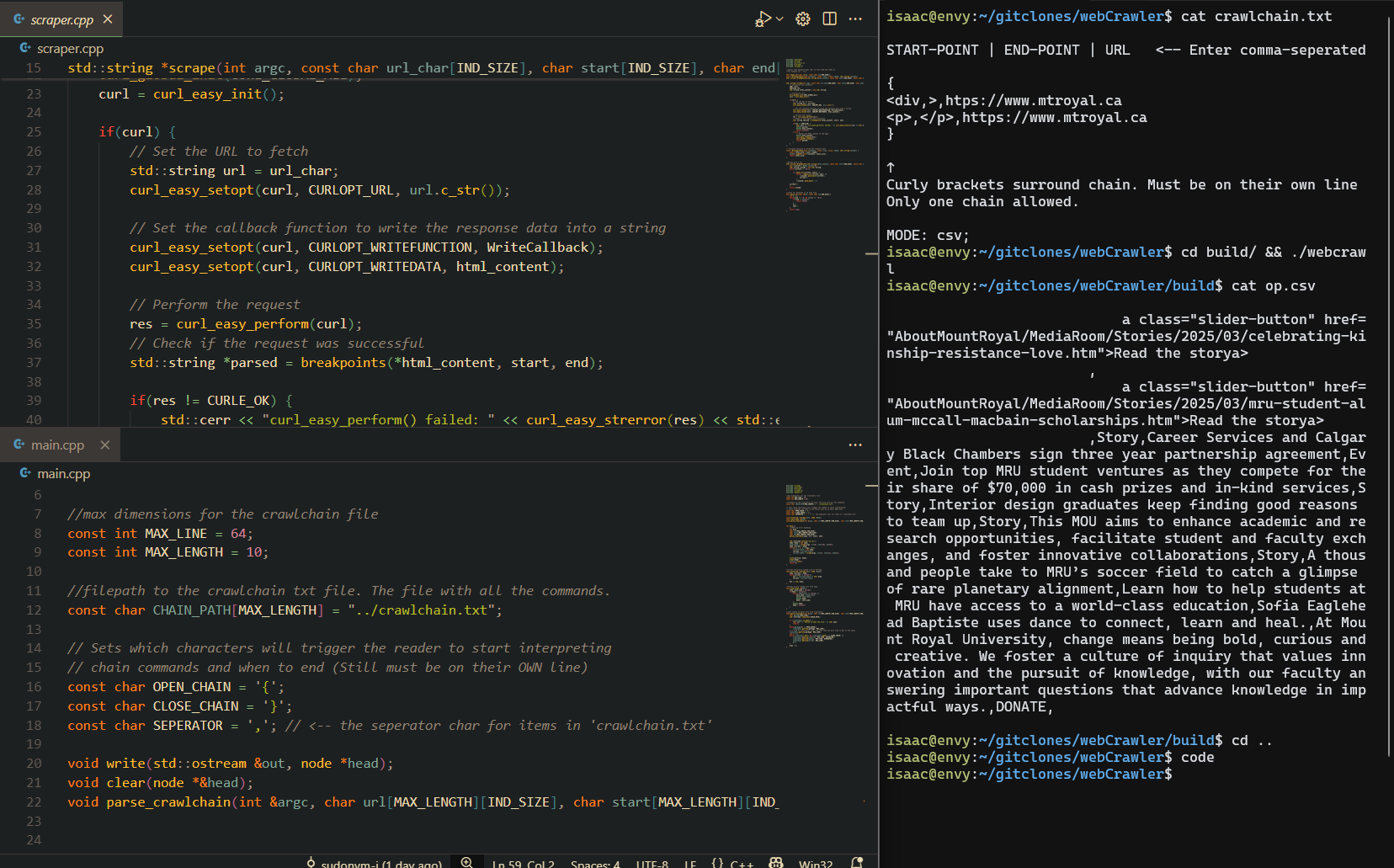
Task: Open notifications bell icon
Action: pos(857,863)
